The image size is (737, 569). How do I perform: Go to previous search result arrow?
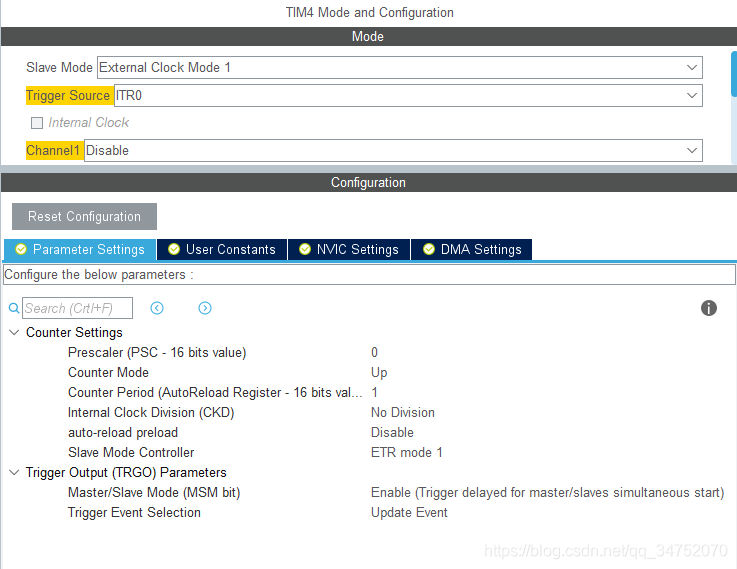(157, 308)
